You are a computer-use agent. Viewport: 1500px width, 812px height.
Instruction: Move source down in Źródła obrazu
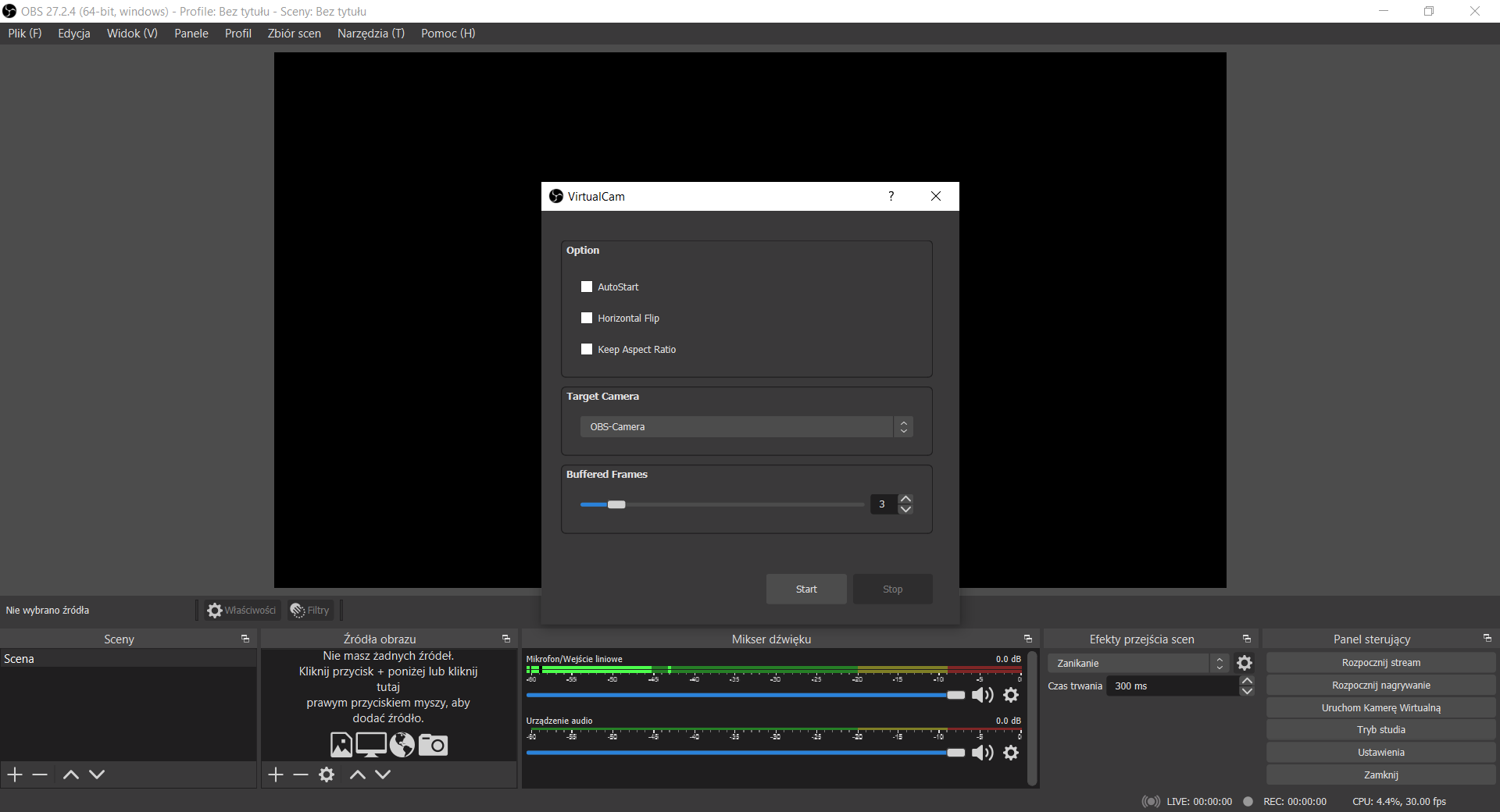(383, 775)
